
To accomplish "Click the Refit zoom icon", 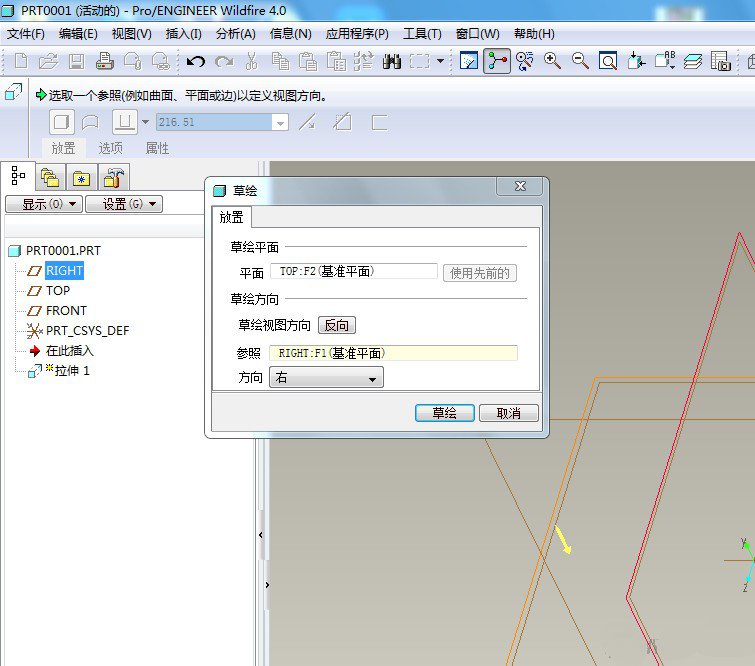I will pyautogui.click(x=608, y=61).
